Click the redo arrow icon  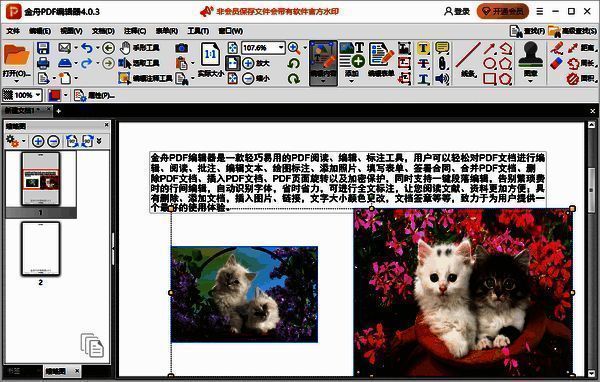click(87, 63)
